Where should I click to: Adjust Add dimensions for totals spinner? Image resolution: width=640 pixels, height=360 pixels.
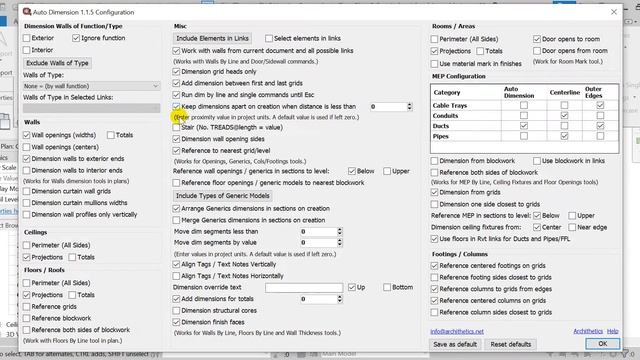tap(340, 299)
